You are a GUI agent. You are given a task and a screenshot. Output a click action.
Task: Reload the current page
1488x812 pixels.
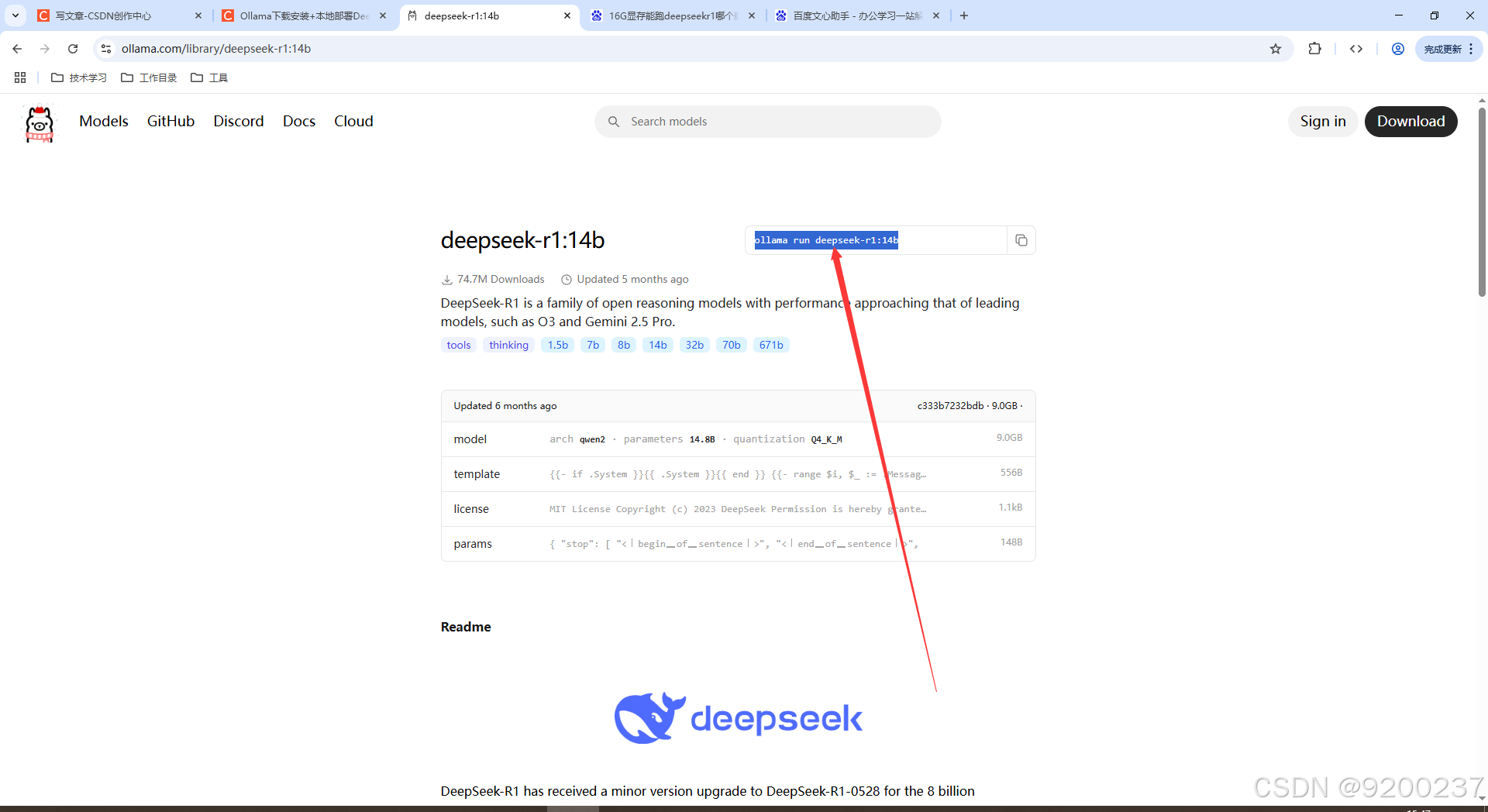pyautogui.click(x=73, y=49)
